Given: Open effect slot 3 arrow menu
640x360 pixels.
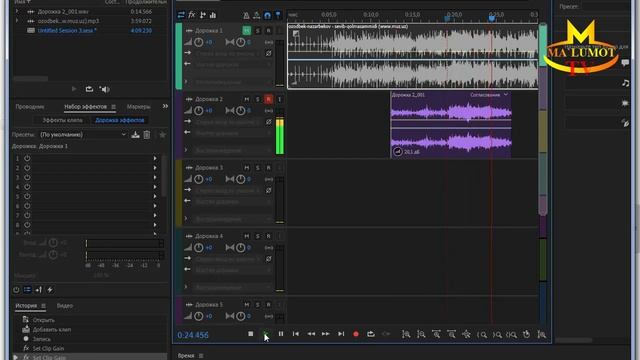Looking at the screenshot, I should point(155,178).
